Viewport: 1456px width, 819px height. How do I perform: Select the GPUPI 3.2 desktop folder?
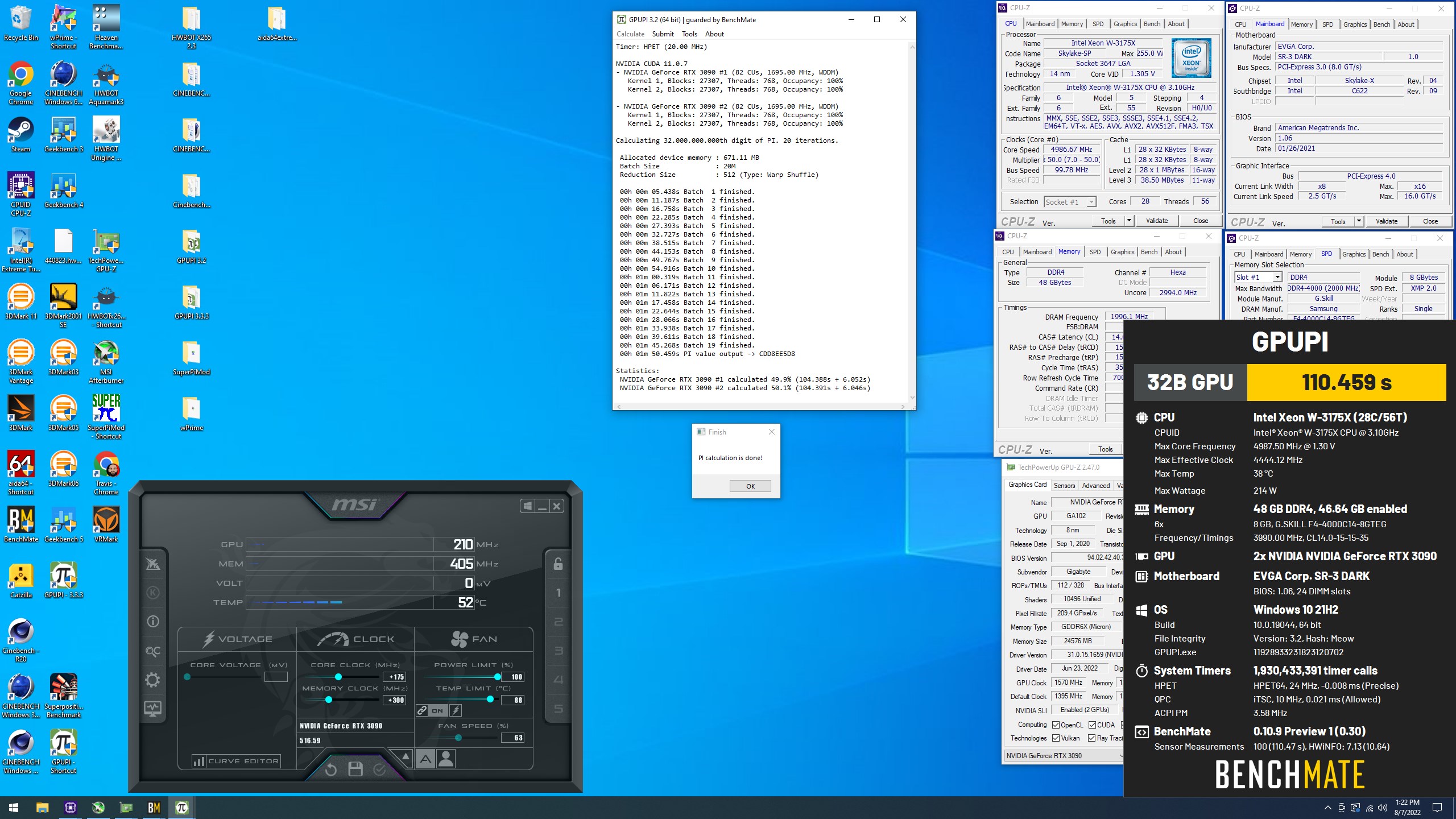[x=192, y=246]
